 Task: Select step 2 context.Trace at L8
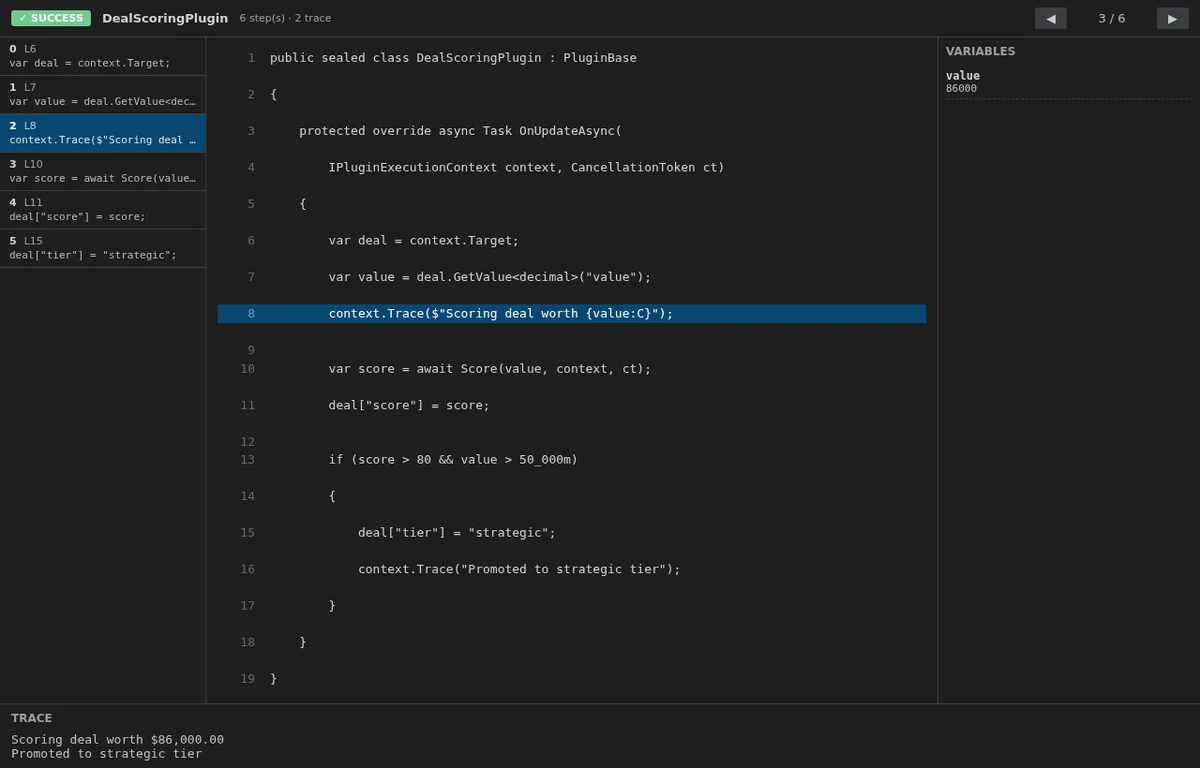click(103, 133)
